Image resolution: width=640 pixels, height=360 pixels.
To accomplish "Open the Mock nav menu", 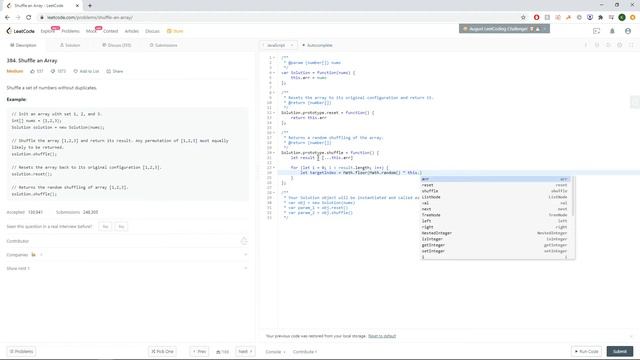I will pyautogui.click(x=91, y=31).
